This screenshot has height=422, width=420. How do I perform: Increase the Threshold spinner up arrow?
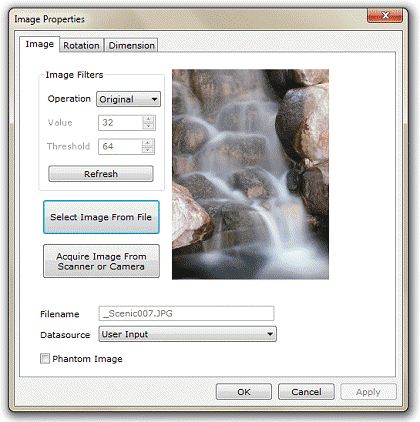[x=148, y=143]
